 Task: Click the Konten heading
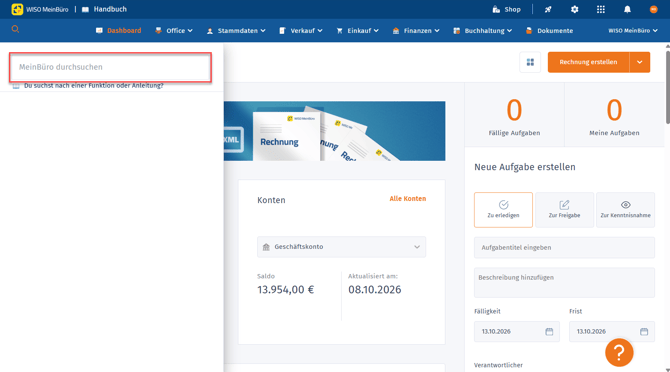[271, 200]
